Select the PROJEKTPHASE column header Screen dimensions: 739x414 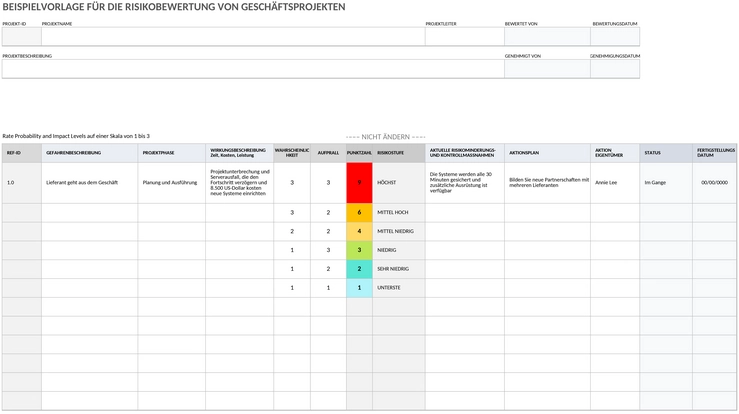point(172,153)
